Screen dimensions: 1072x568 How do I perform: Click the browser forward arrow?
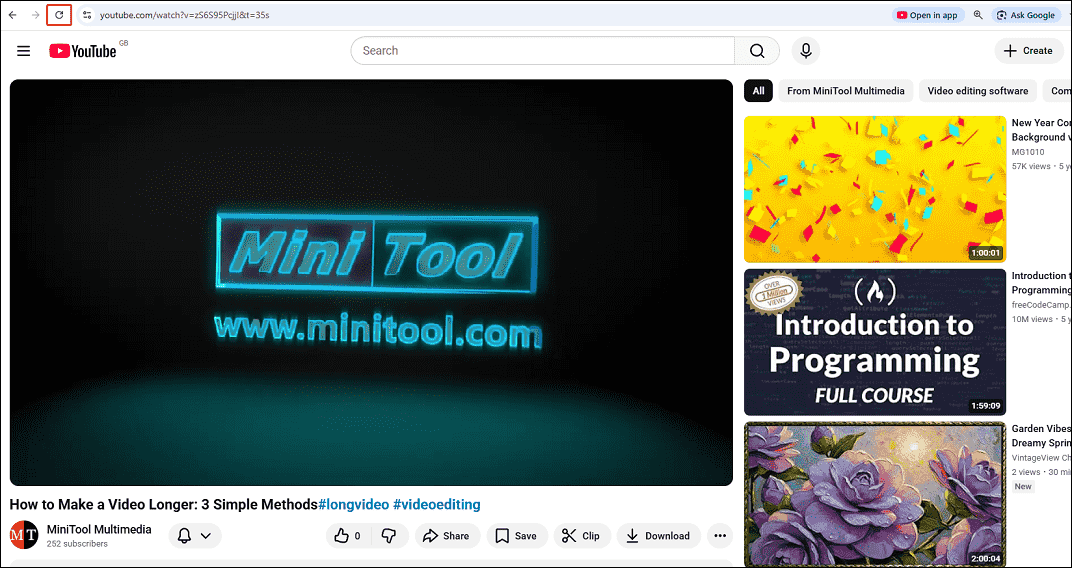[36, 14]
